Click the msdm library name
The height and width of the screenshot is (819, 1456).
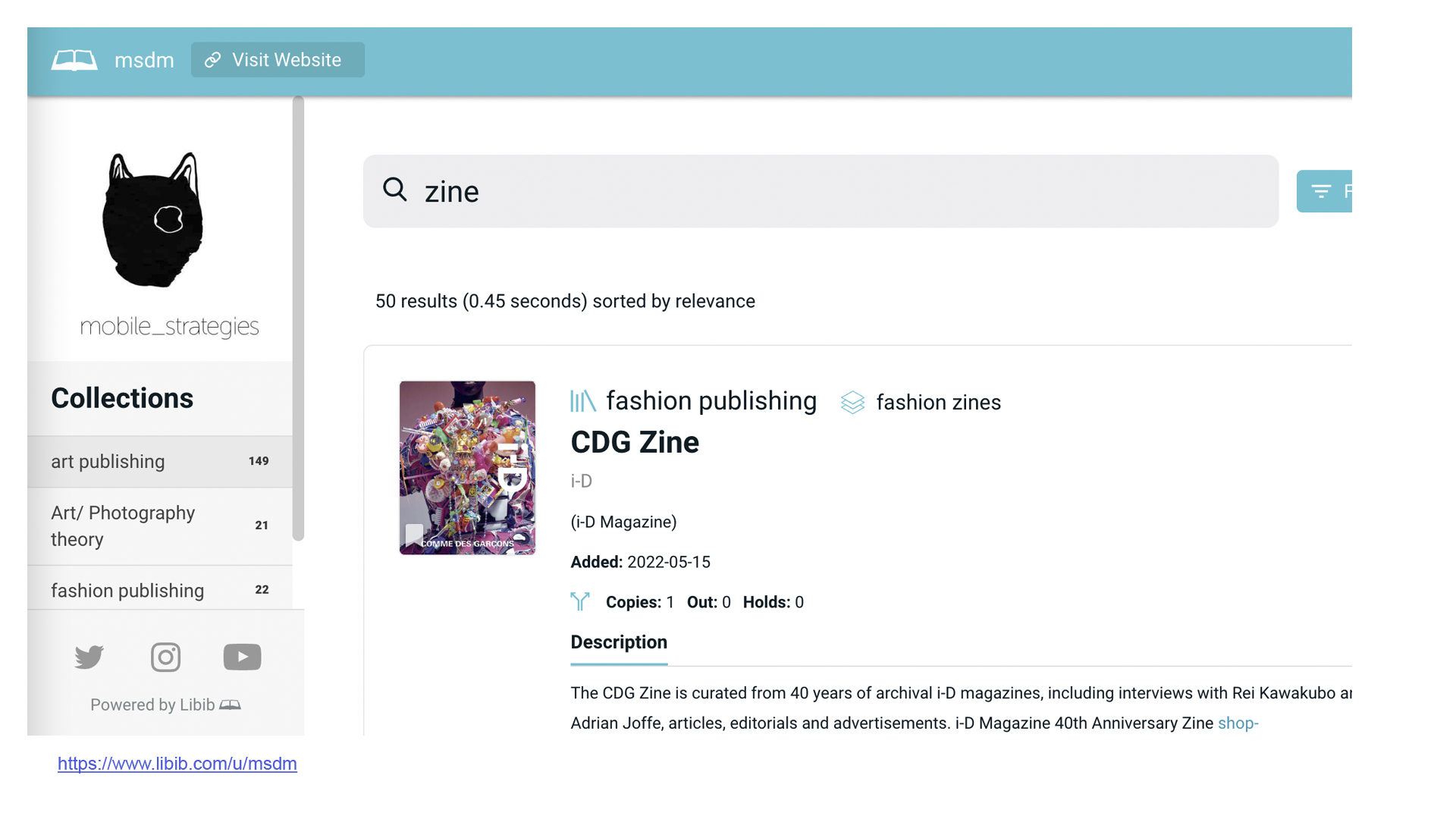(x=144, y=60)
